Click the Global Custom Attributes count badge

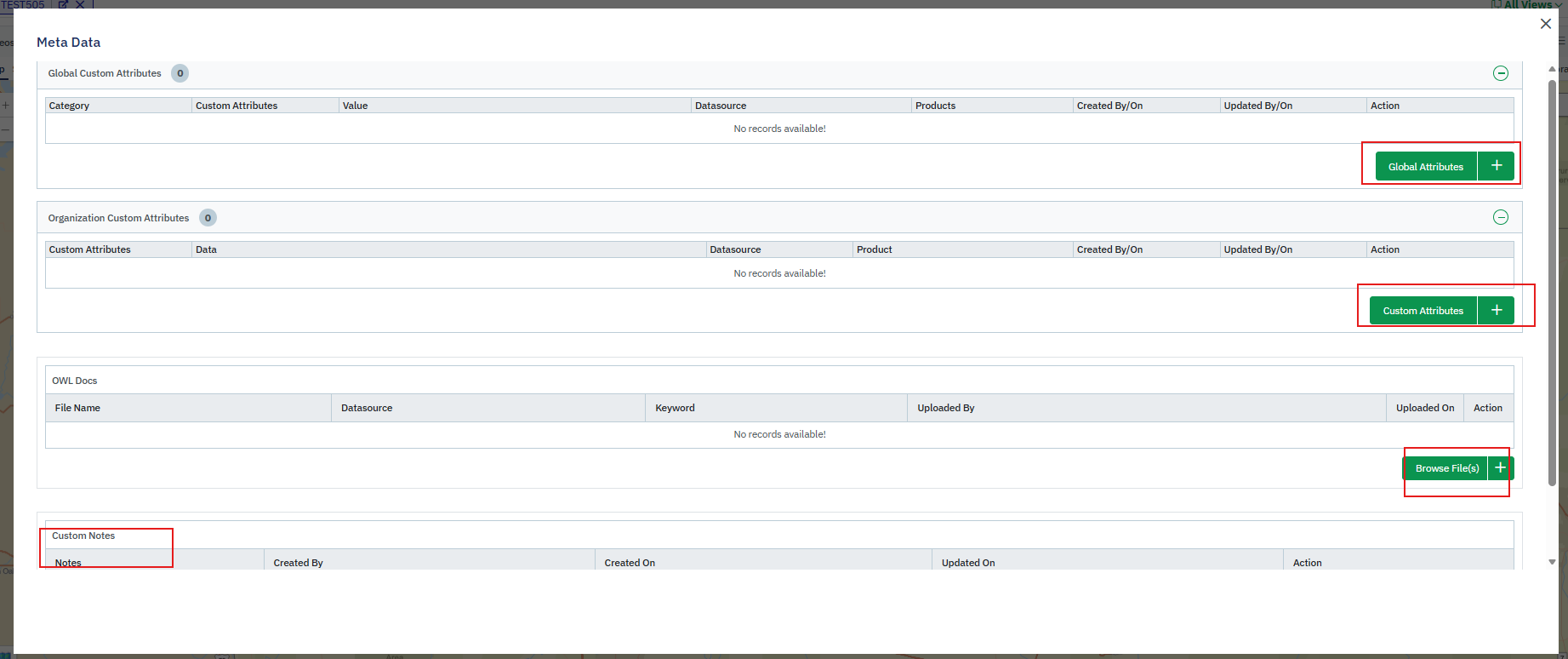(x=180, y=73)
